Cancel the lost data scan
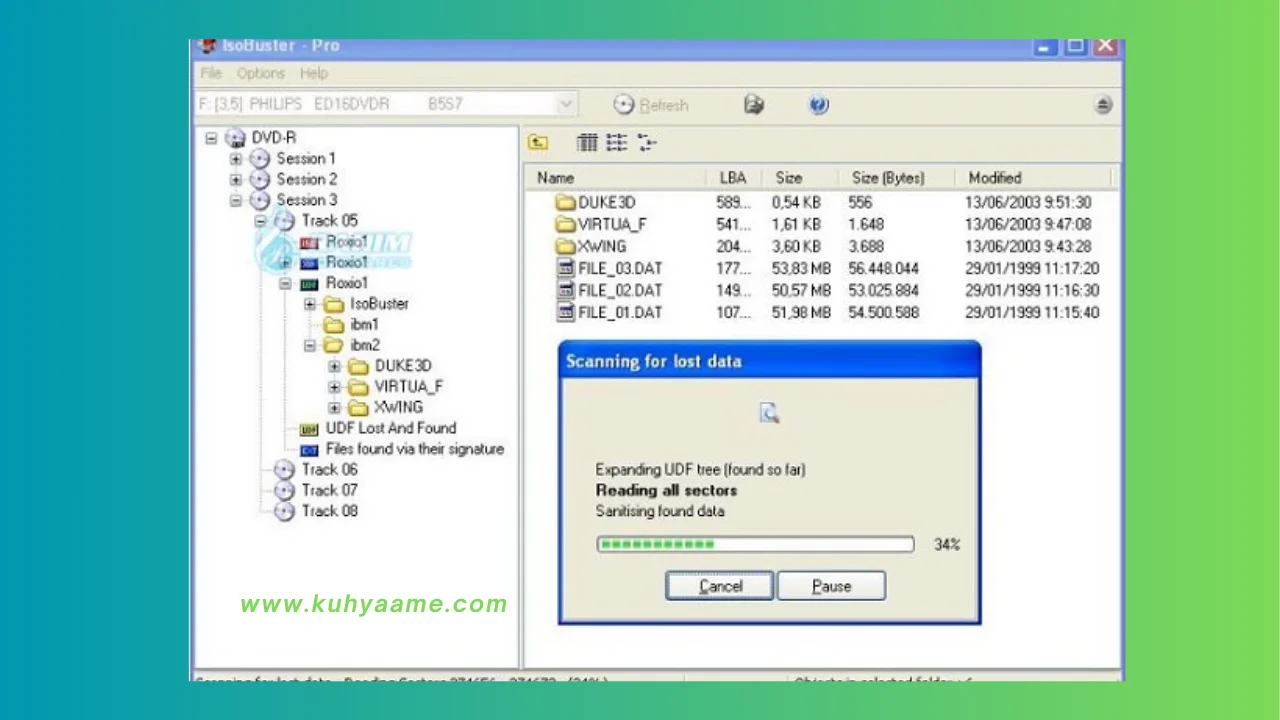Image resolution: width=1280 pixels, height=720 pixels. pyautogui.click(x=720, y=586)
